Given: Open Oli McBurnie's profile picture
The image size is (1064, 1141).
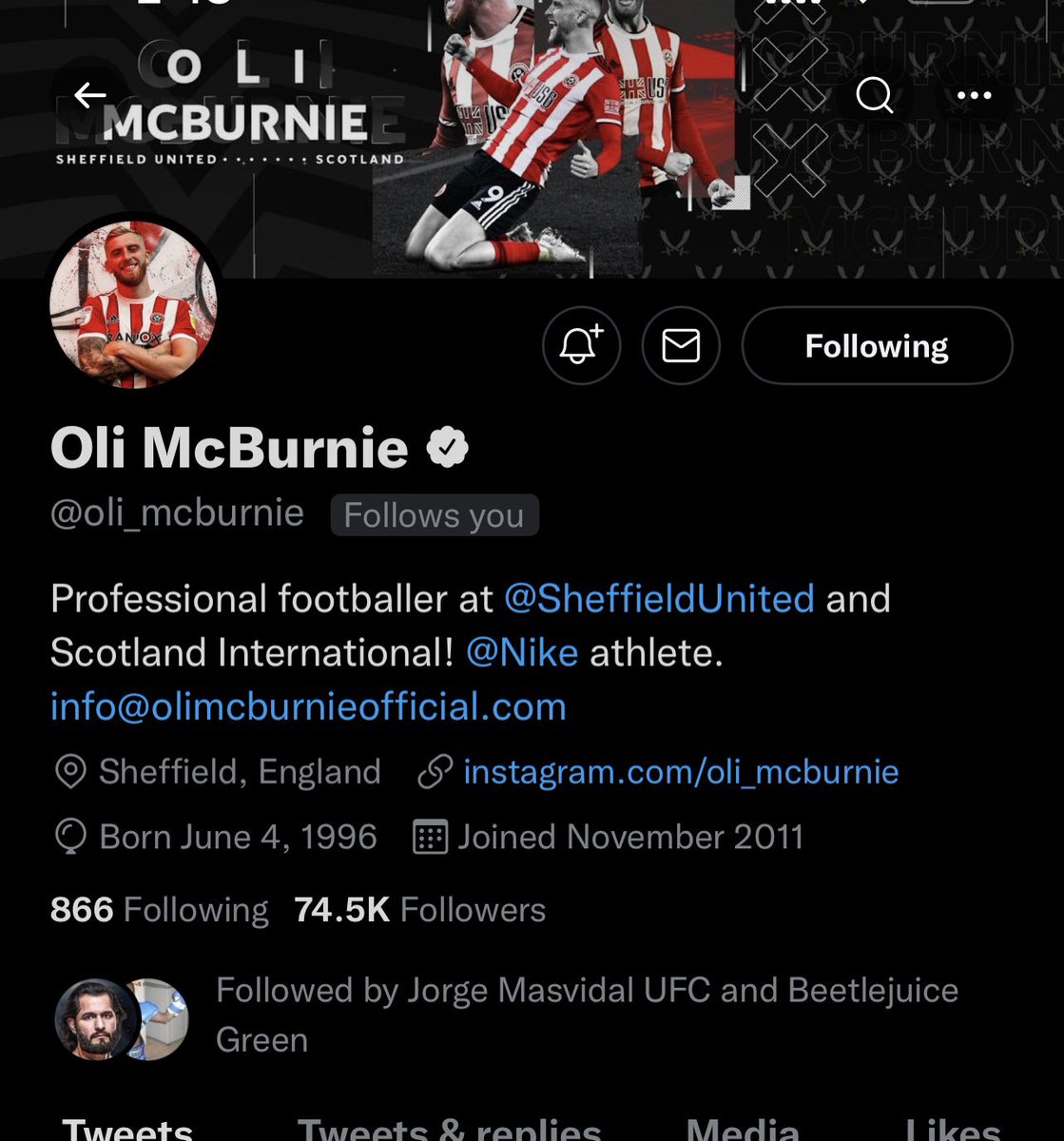Looking at the screenshot, I should pos(133,306).
